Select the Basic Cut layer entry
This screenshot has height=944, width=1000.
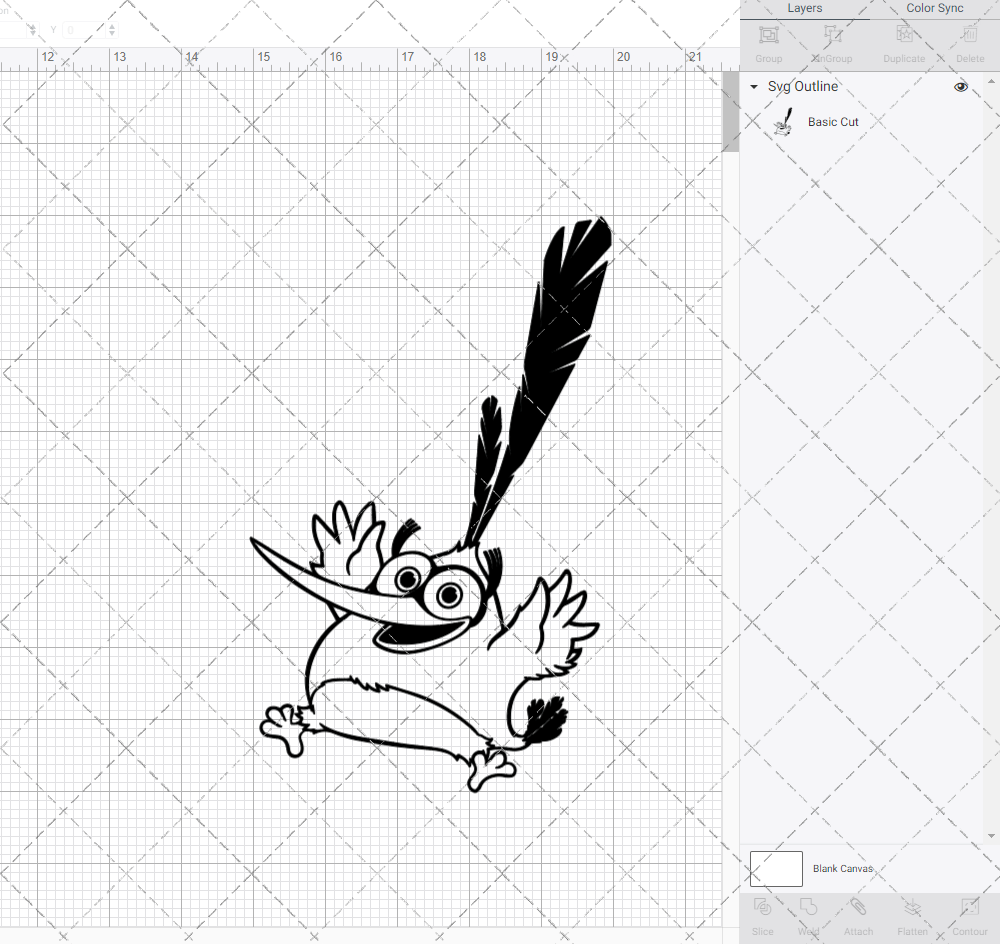click(x=833, y=121)
